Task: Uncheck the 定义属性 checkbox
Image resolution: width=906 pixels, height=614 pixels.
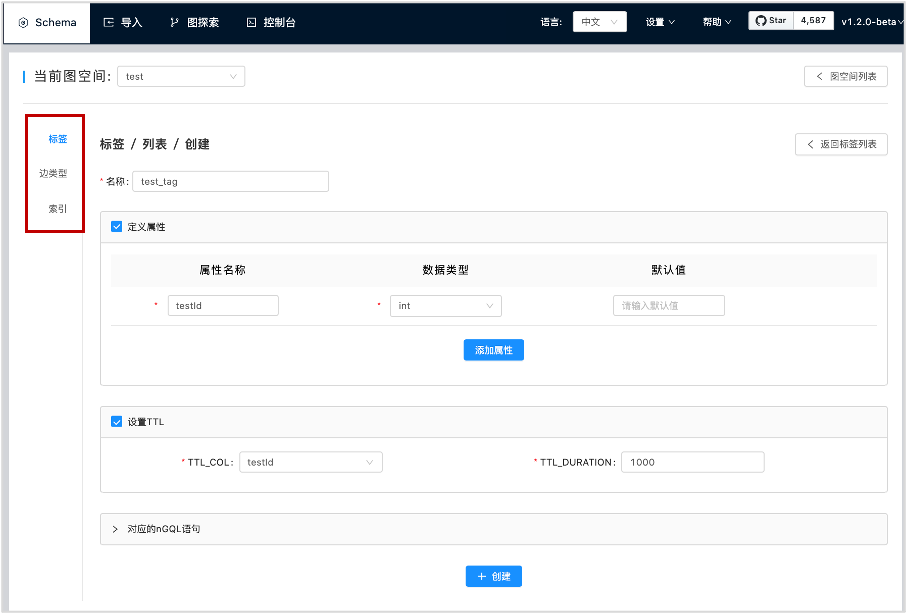Action: tap(116, 226)
